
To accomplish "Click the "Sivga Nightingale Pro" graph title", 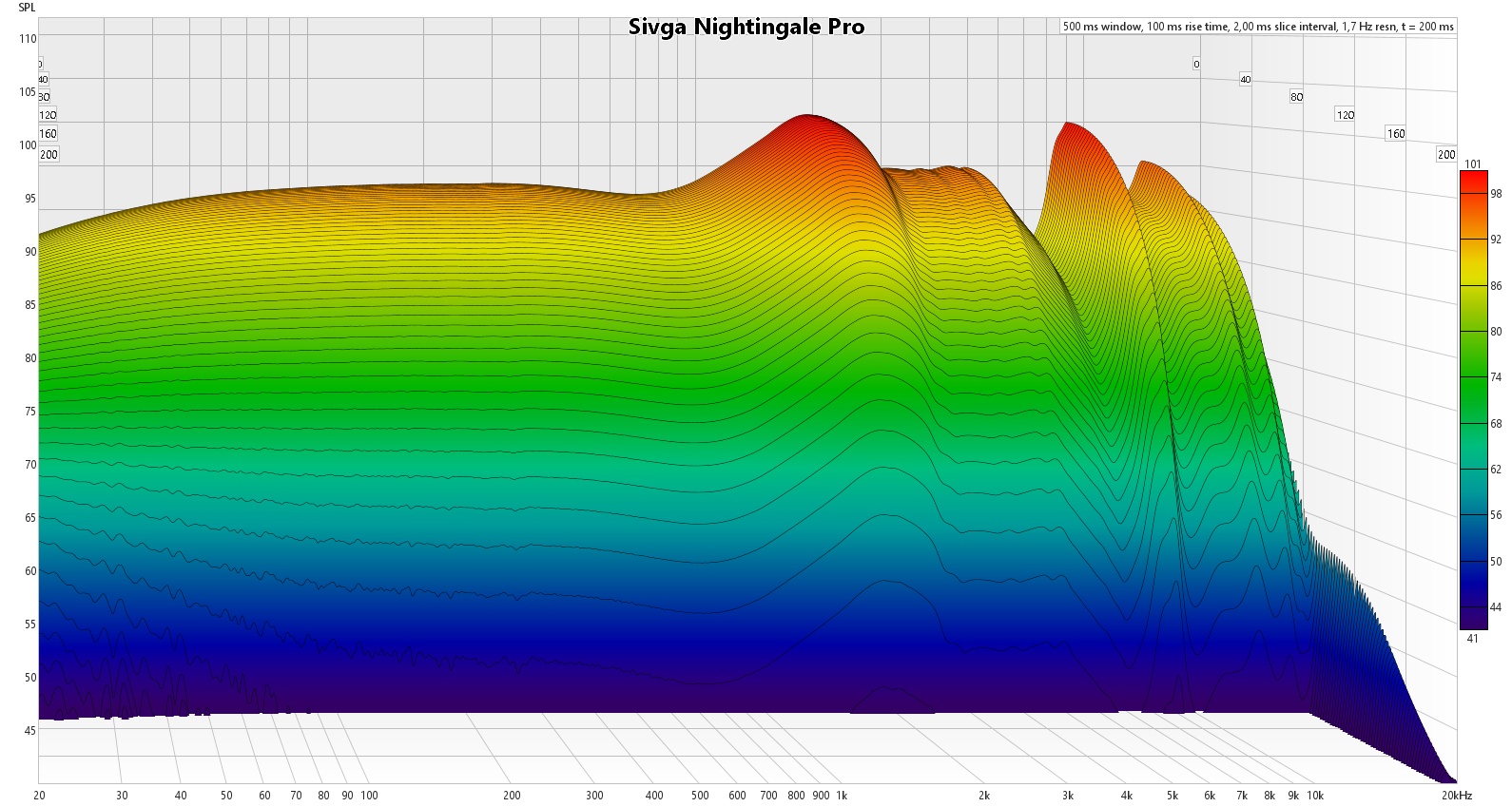I will pos(746,27).
